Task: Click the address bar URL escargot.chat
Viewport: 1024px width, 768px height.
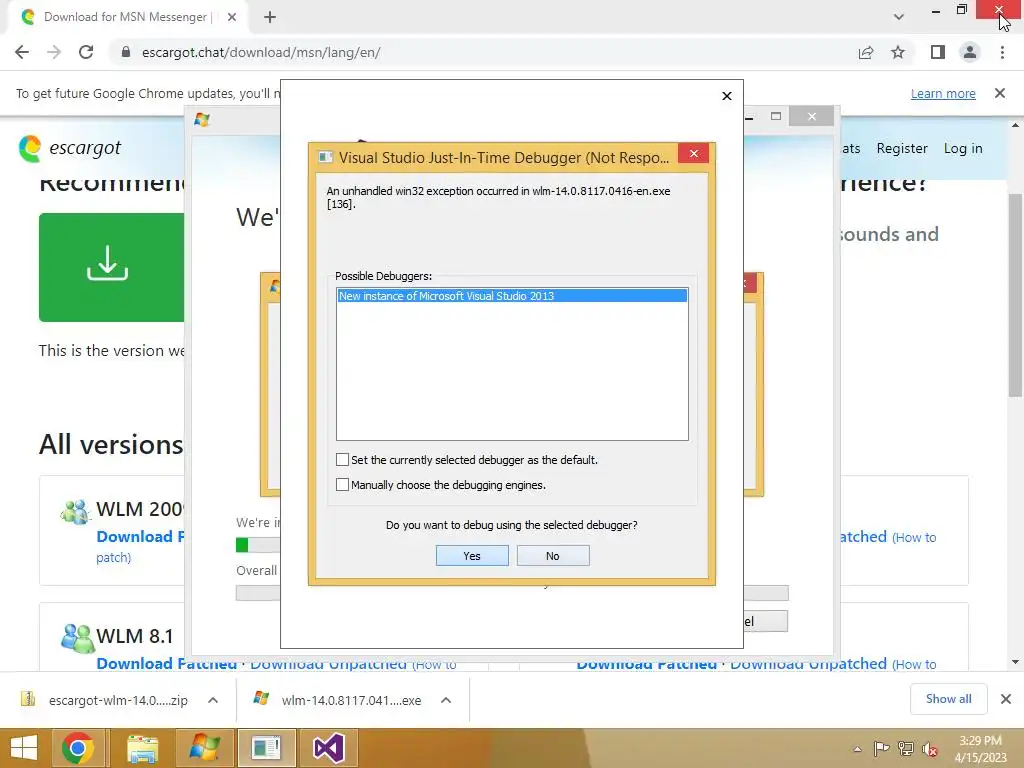Action: [261, 52]
